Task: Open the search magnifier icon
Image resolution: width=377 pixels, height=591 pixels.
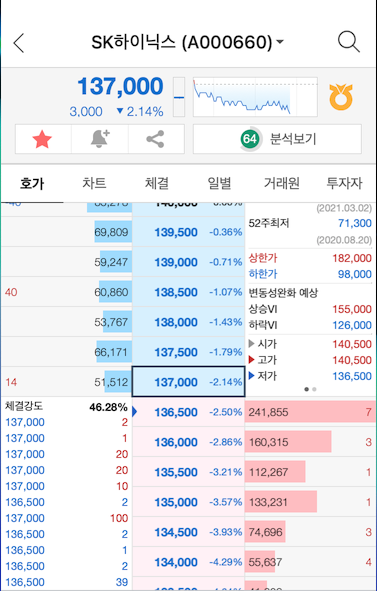Action: (x=349, y=42)
